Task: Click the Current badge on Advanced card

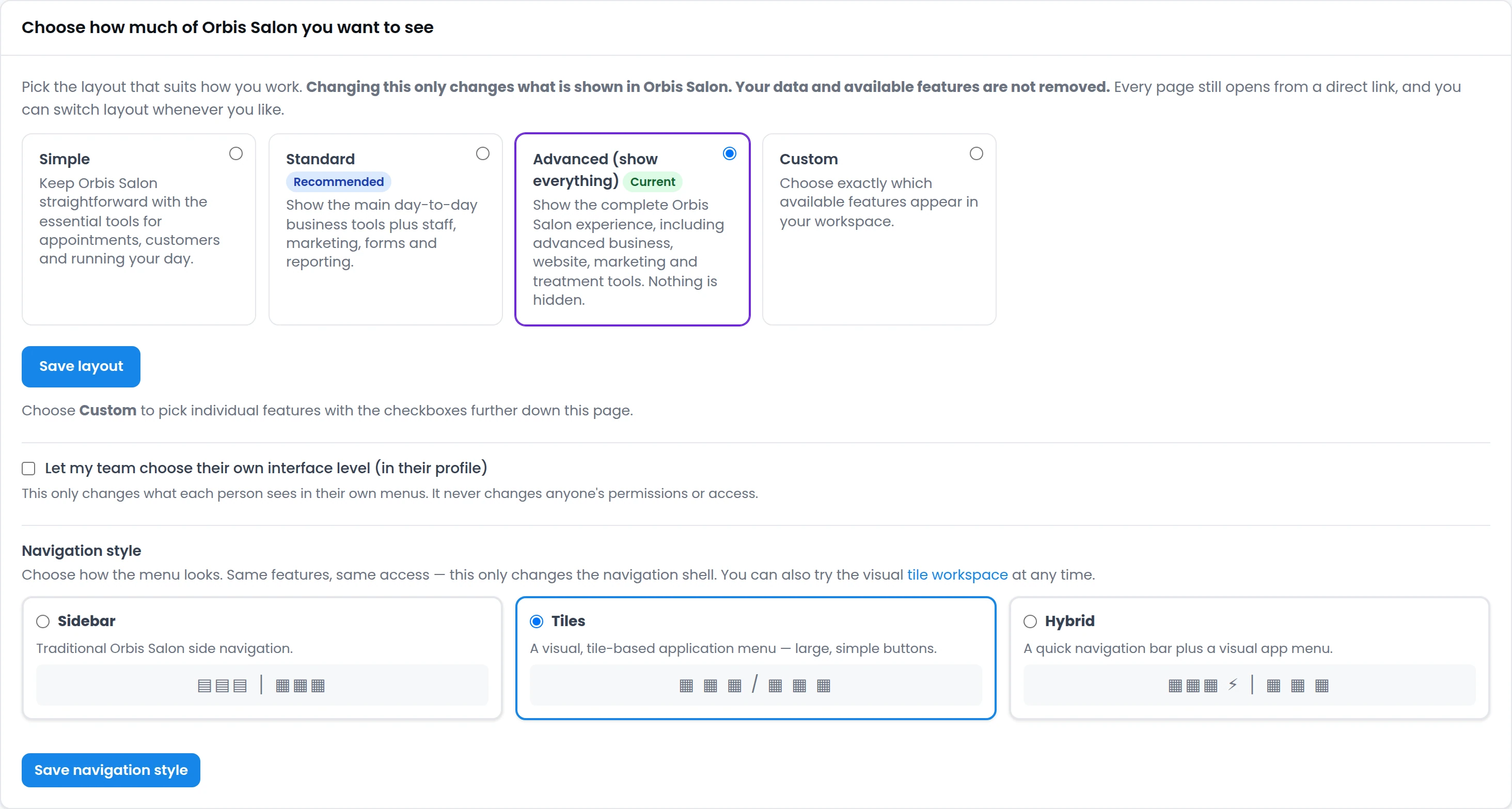Action: 652,181
